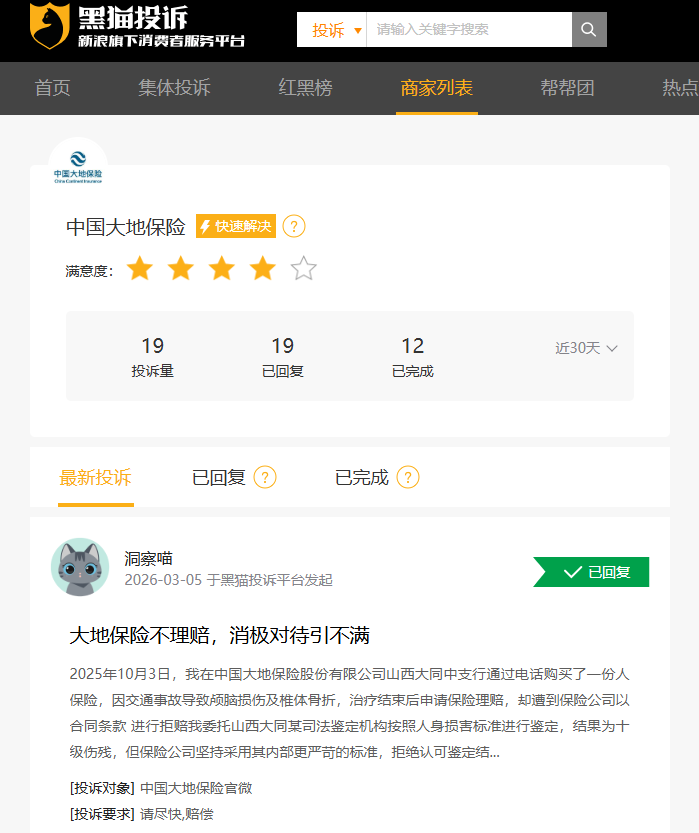The width and height of the screenshot is (699, 833).
Task: Click the first gold satisfaction star
Action: point(140,269)
